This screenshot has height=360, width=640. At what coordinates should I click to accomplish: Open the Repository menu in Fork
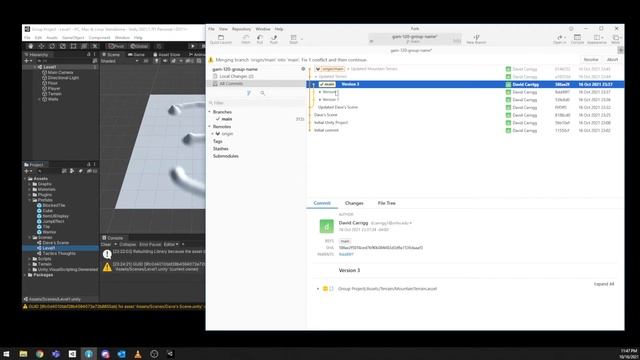[241, 29]
